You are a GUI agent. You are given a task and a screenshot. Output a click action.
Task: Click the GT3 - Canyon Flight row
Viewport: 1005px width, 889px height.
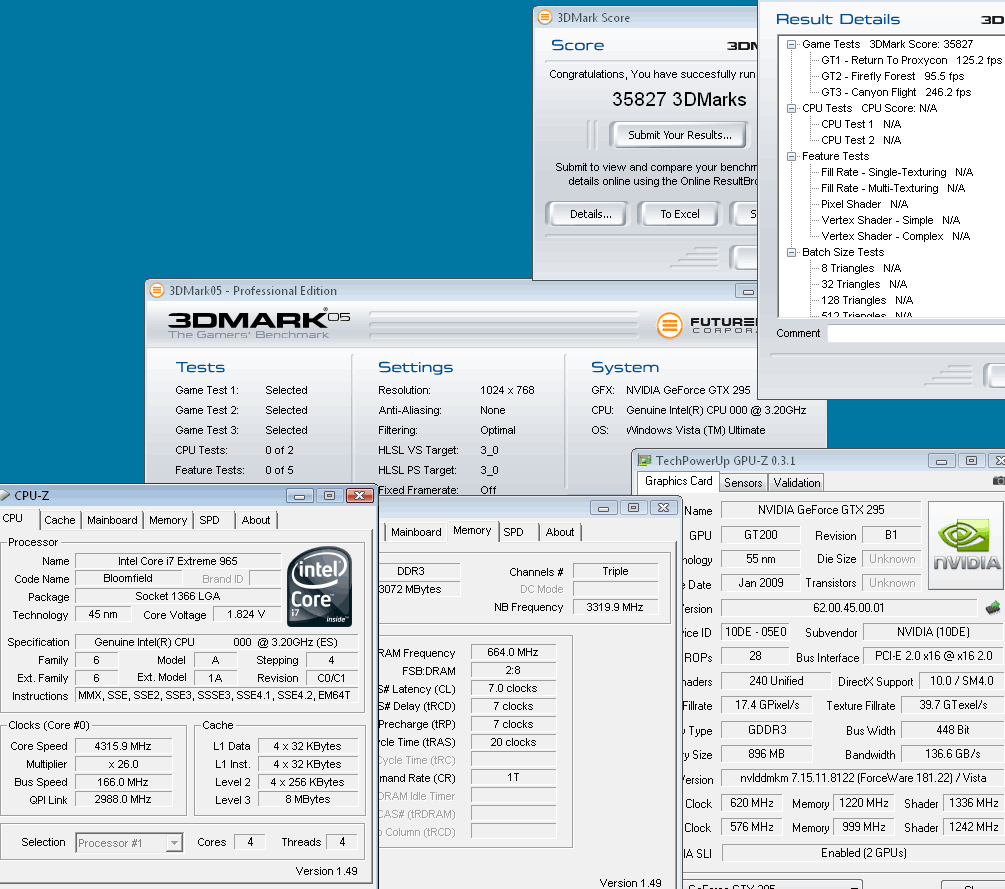896,92
